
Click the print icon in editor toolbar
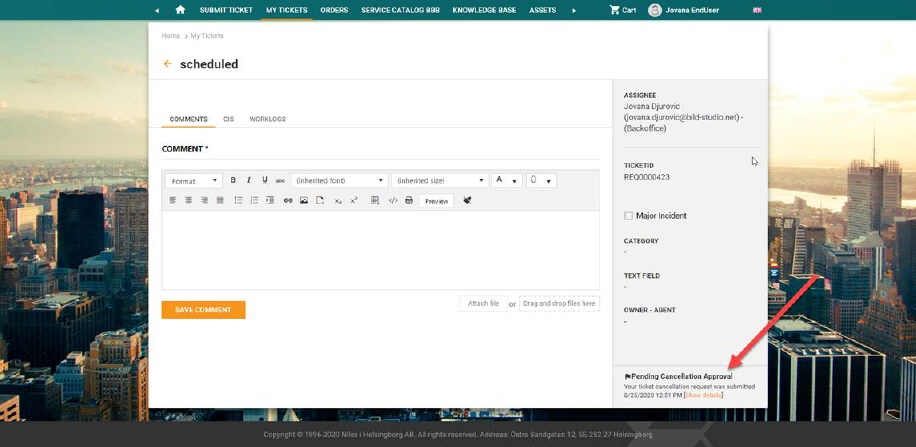pos(408,201)
